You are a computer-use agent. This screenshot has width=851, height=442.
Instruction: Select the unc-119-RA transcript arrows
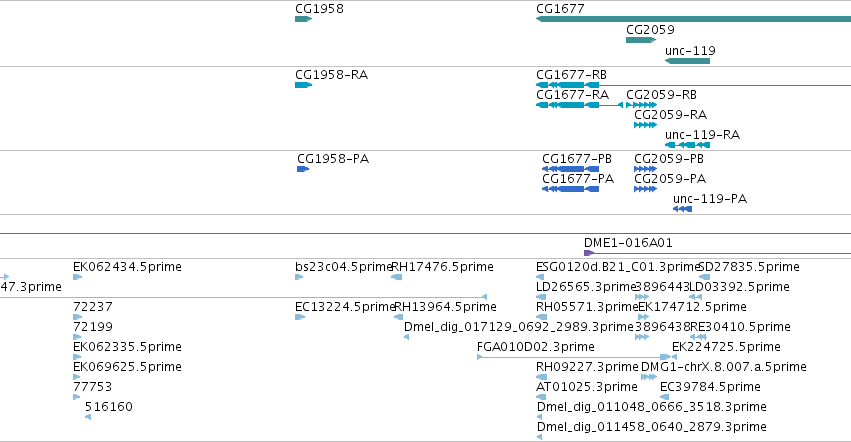687,145
